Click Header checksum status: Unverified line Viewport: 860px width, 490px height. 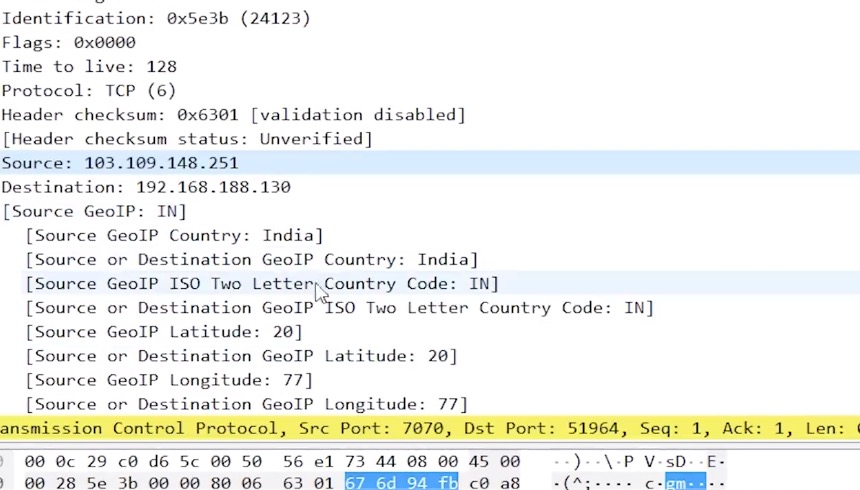[x=186, y=138]
